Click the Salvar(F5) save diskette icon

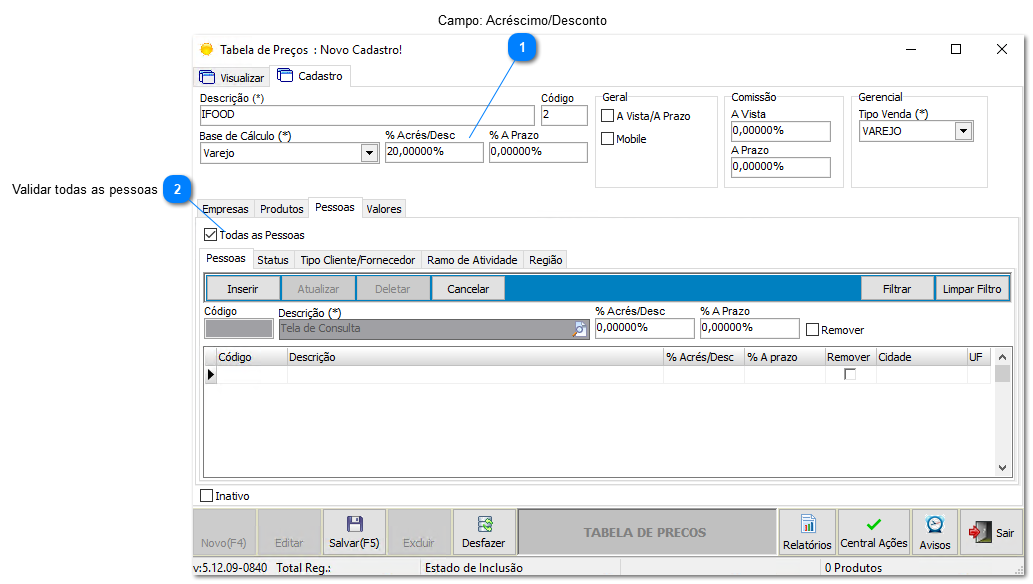tap(355, 524)
